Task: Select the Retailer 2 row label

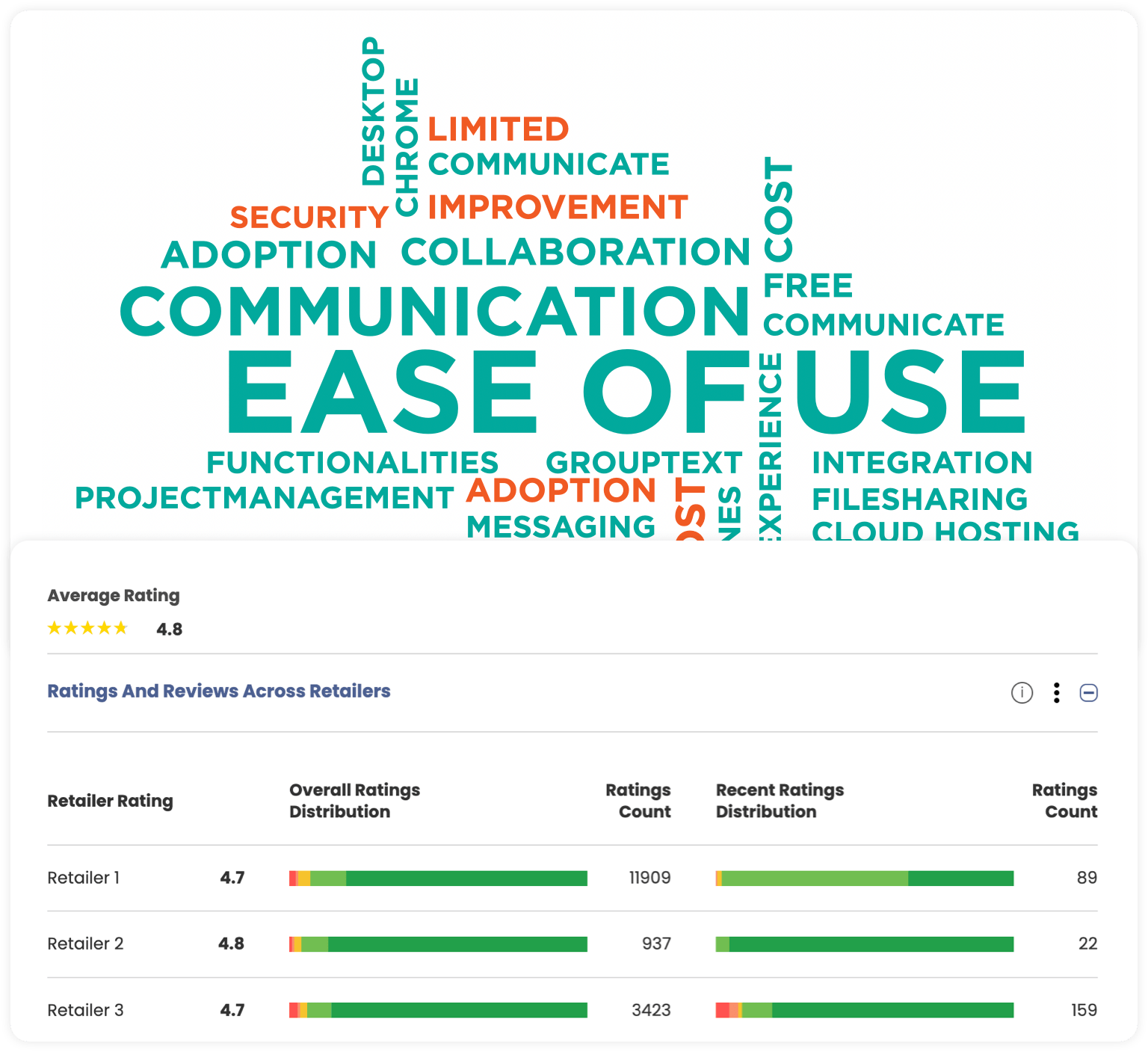Action: tap(85, 944)
